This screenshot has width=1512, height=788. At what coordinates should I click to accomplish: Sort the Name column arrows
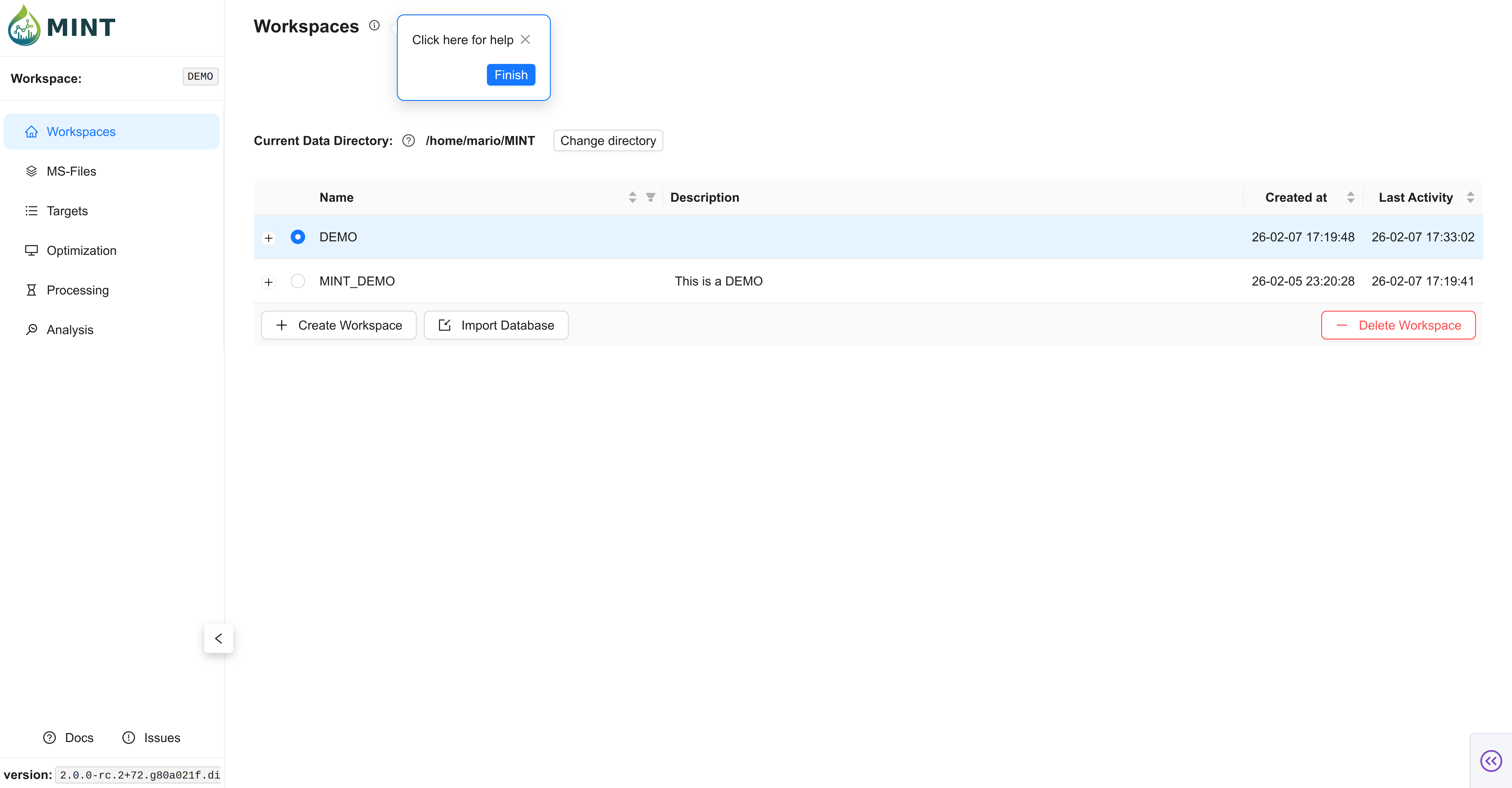(x=632, y=197)
